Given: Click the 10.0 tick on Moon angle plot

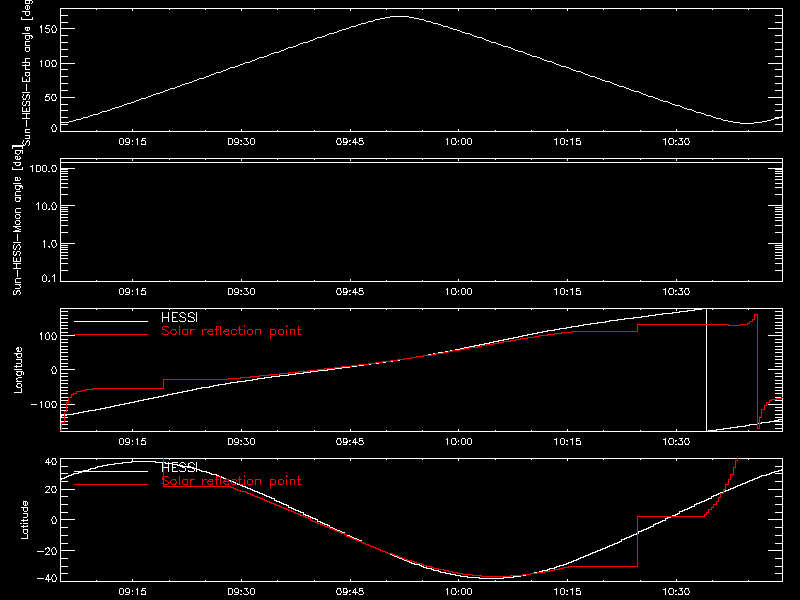Looking at the screenshot, I should [46, 207].
